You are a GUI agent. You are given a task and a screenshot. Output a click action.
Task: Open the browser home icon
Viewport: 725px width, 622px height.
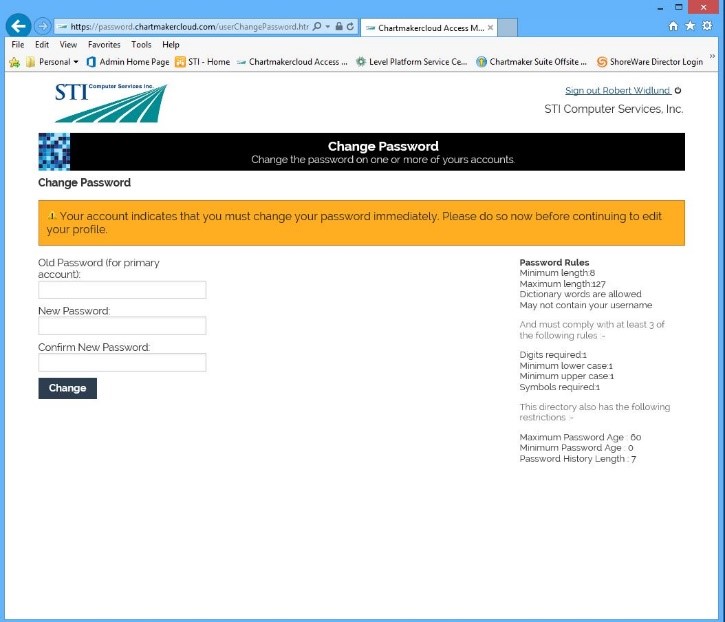click(672, 26)
